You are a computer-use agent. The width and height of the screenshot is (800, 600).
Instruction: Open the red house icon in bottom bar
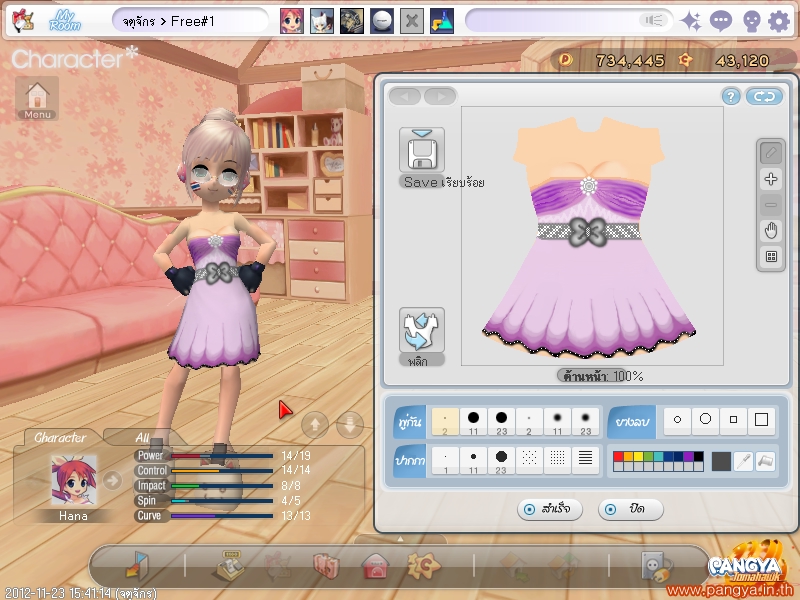[375, 566]
